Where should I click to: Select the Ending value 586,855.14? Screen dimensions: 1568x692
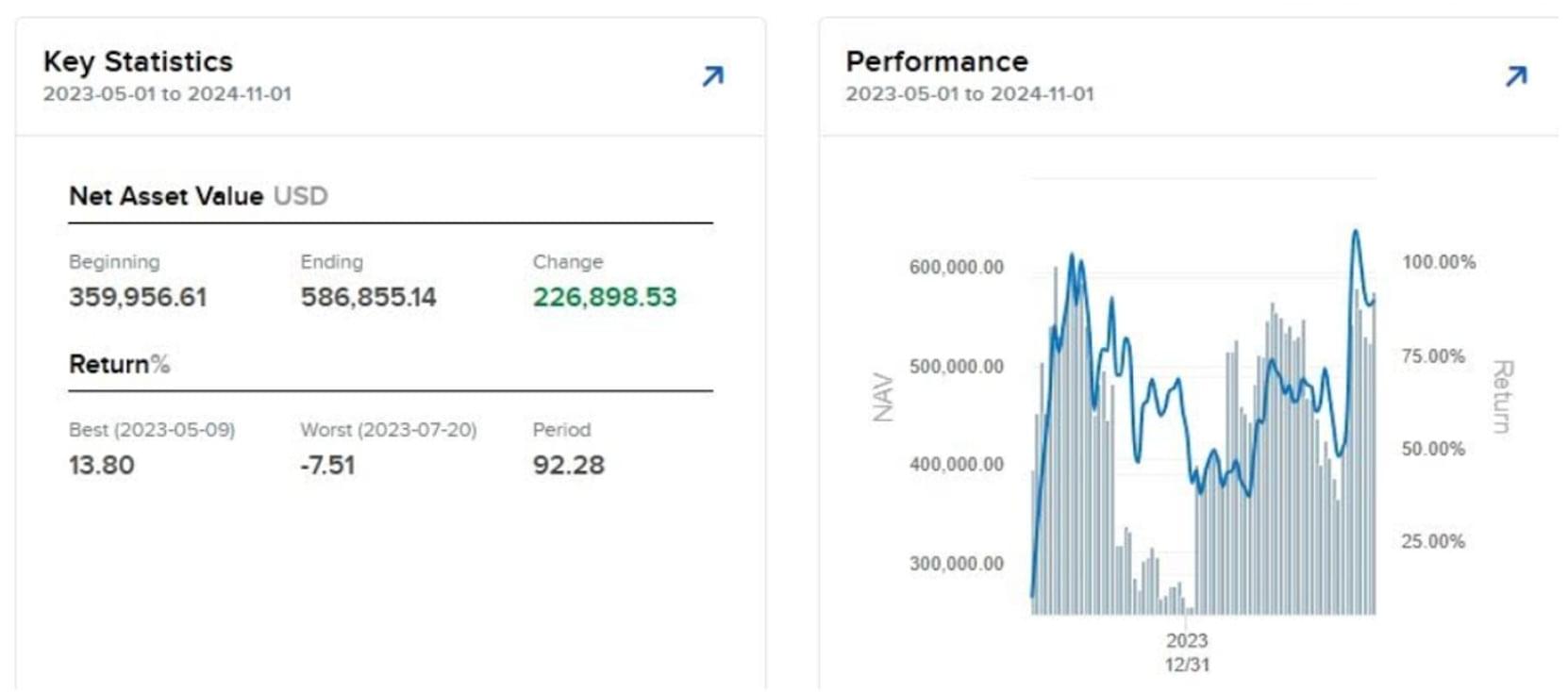pos(368,297)
